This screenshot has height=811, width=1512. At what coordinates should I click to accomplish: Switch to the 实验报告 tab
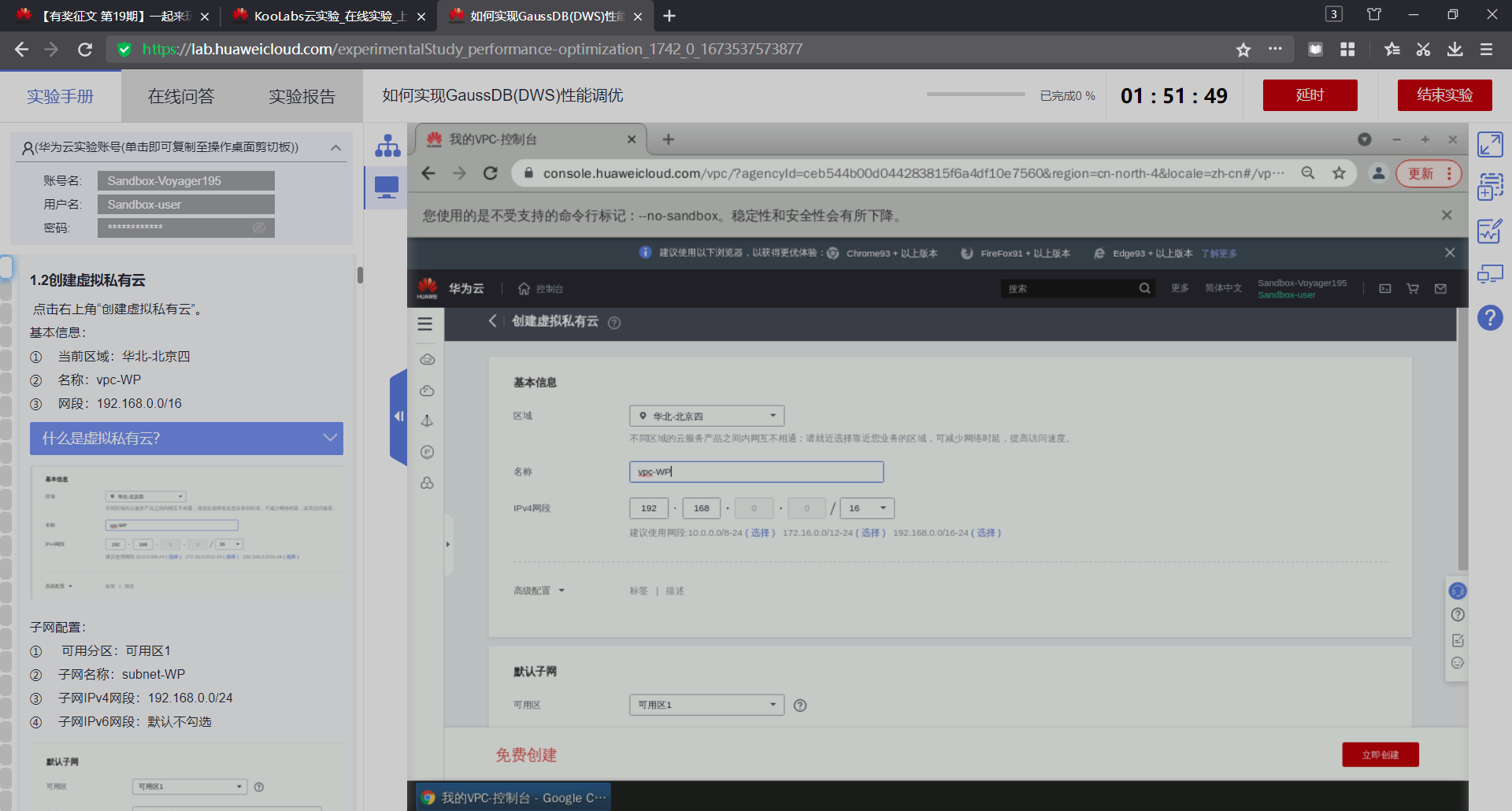pyautogui.click(x=302, y=96)
